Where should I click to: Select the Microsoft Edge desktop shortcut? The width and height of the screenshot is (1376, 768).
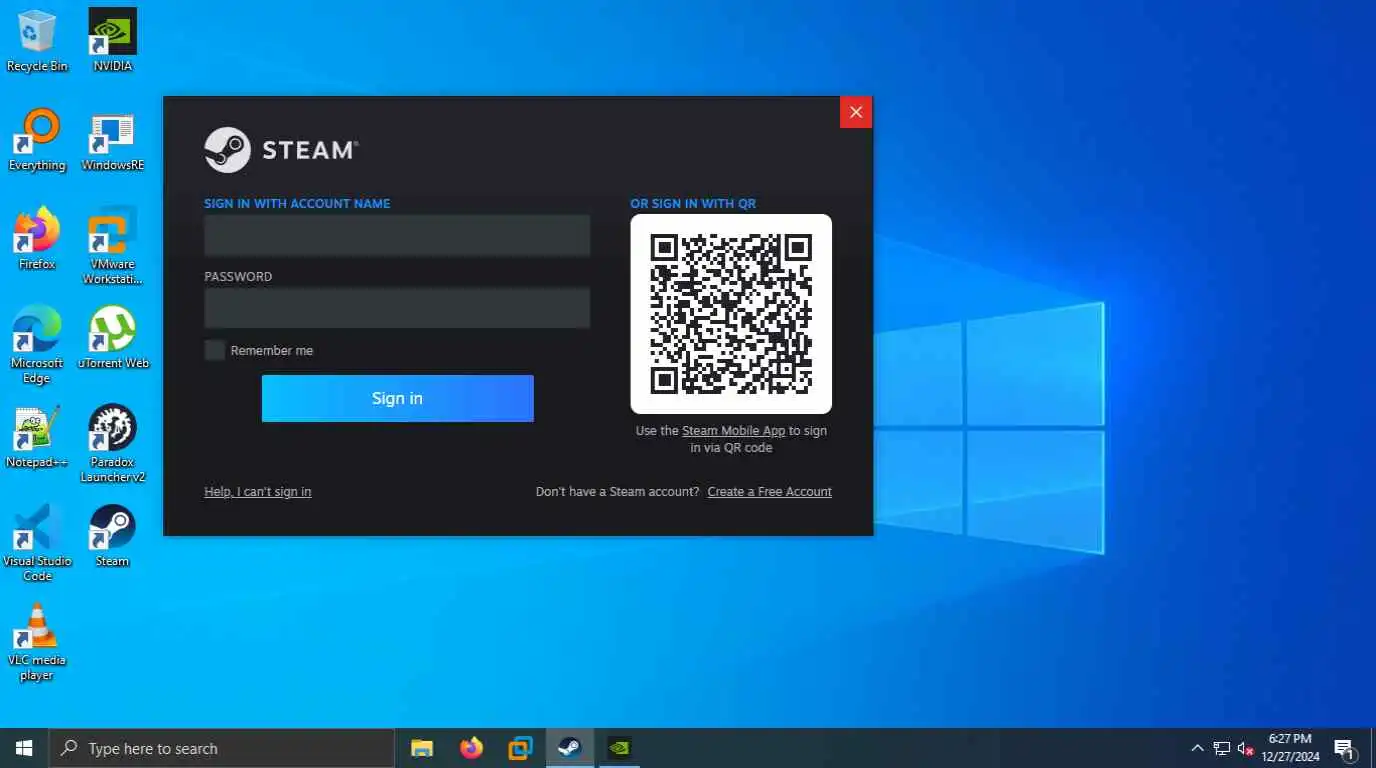point(37,345)
